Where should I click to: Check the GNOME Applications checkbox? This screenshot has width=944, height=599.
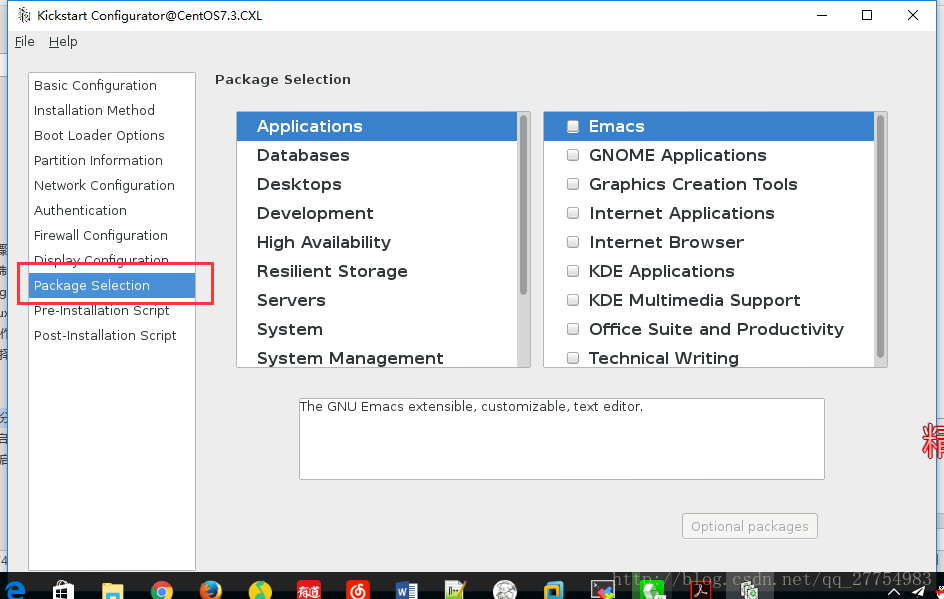click(573, 156)
